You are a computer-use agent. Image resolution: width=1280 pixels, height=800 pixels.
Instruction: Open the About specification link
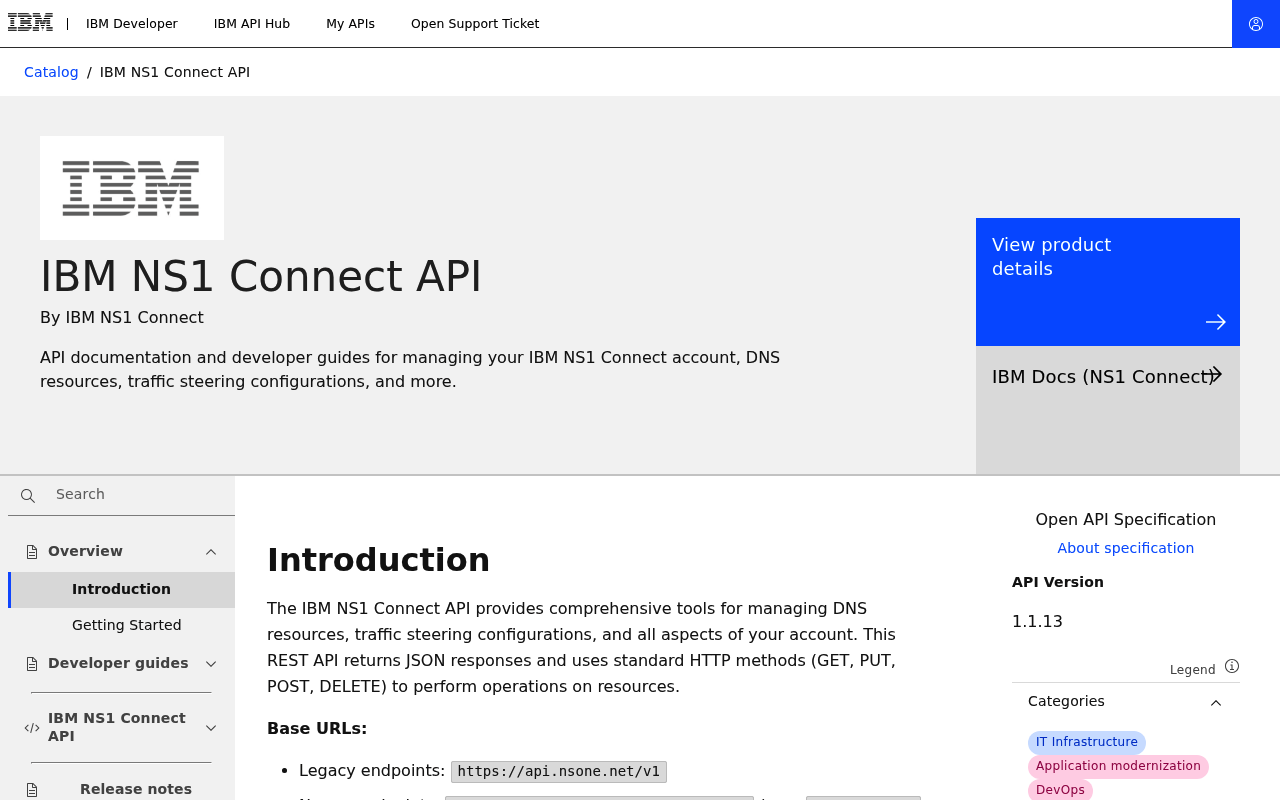click(1126, 548)
